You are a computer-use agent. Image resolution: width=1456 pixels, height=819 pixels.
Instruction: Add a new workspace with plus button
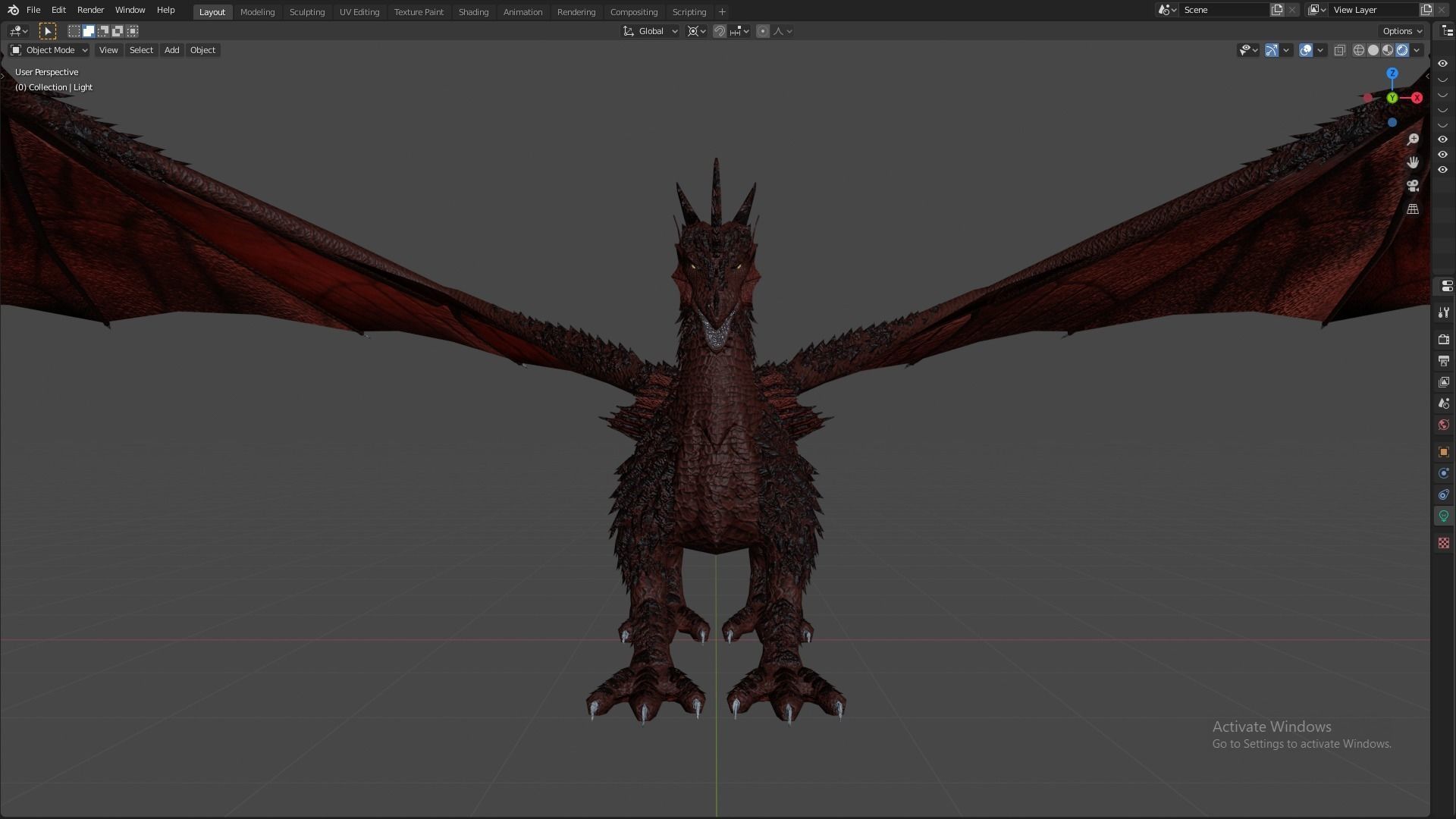(x=722, y=12)
